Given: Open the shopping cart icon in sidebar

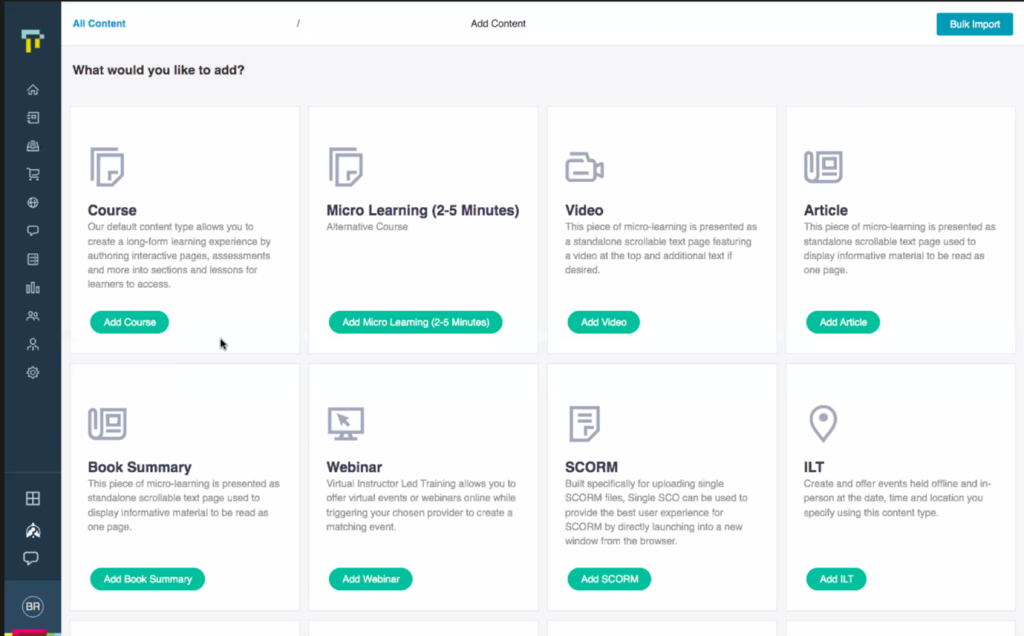Looking at the screenshot, I should (x=33, y=174).
